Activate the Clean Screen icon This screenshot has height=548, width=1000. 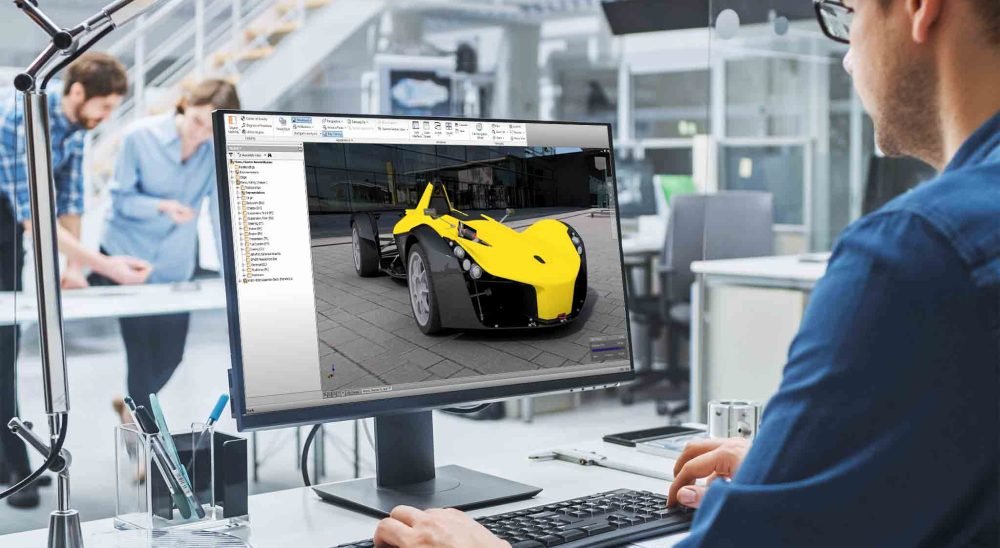point(427,129)
